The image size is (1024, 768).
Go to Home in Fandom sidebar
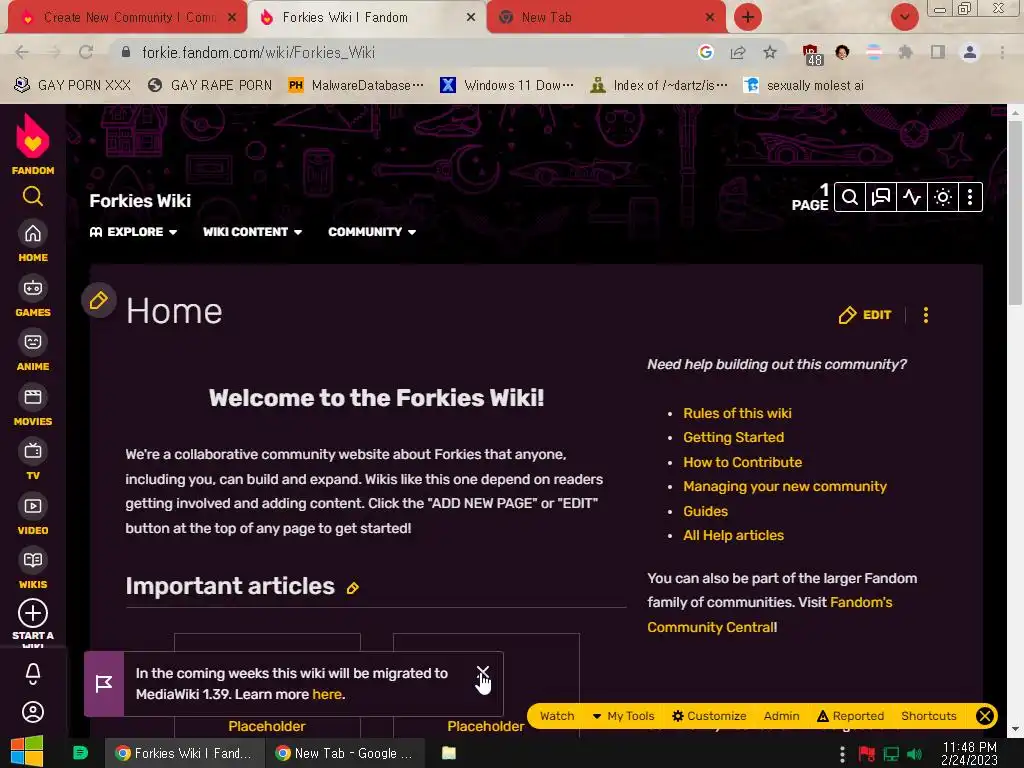33,242
